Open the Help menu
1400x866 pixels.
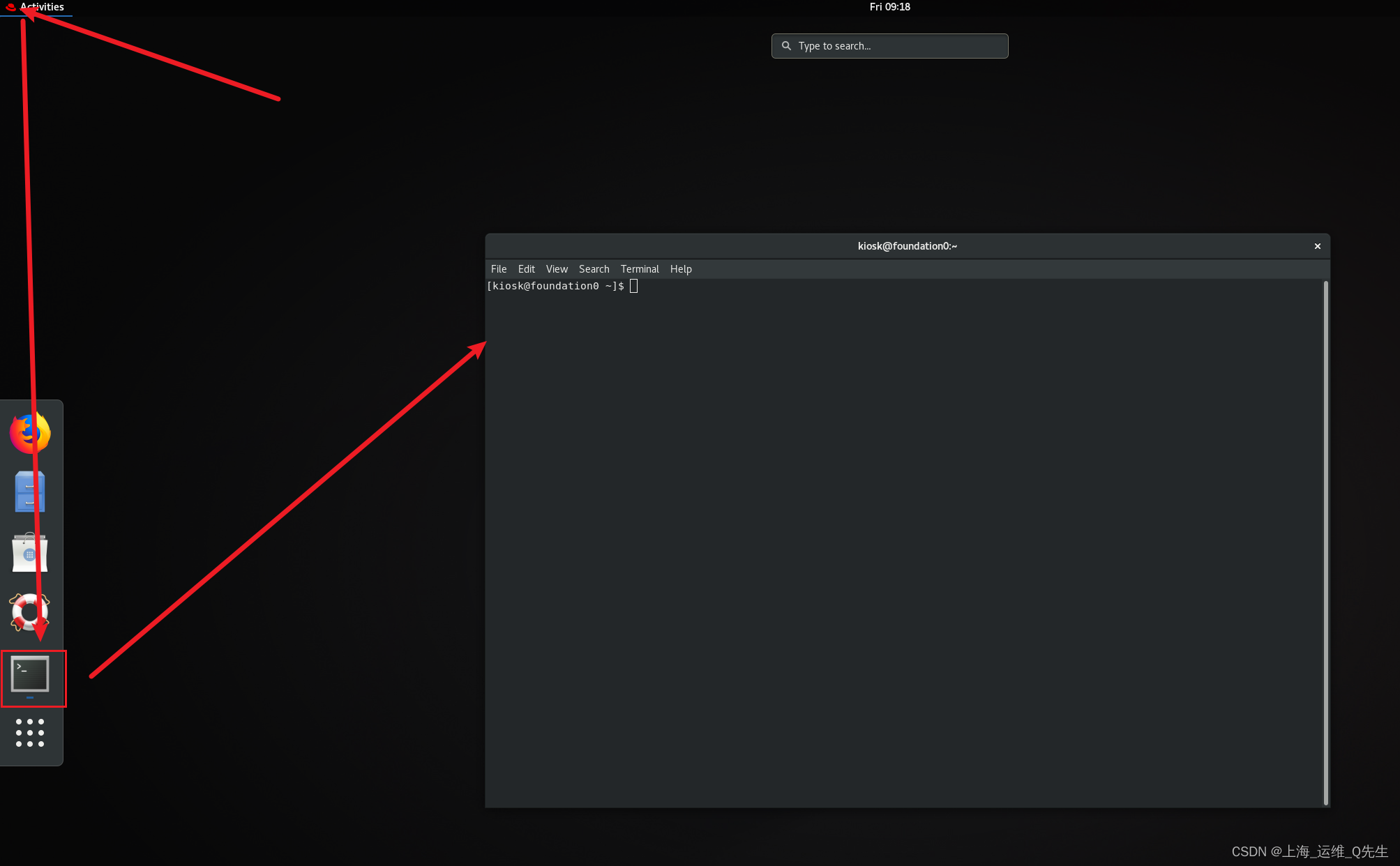coord(681,269)
